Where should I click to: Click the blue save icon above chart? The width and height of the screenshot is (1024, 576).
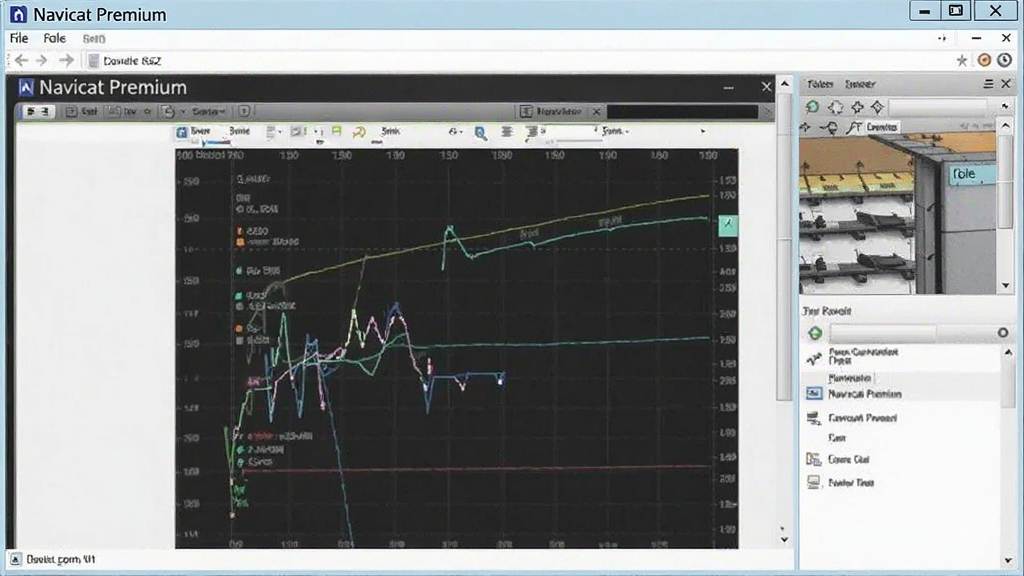pyautogui.click(x=182, y=132)
